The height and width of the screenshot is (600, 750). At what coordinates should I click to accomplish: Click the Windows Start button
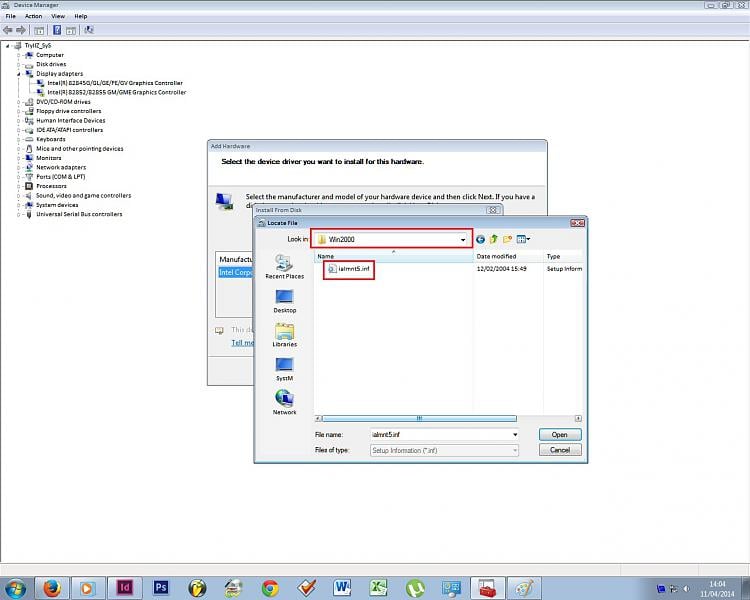[15, 588]
